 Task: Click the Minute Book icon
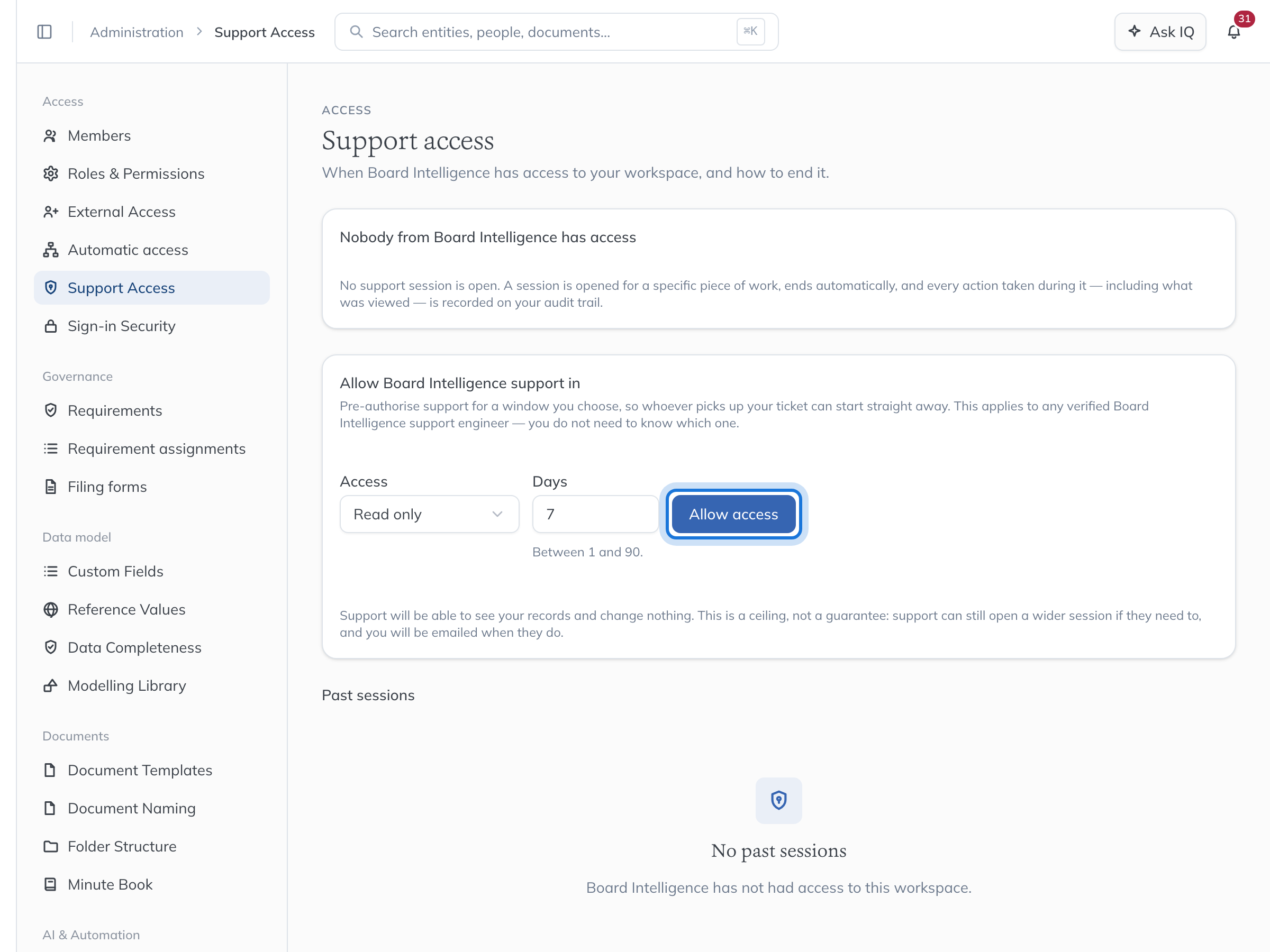click(50, 884)
